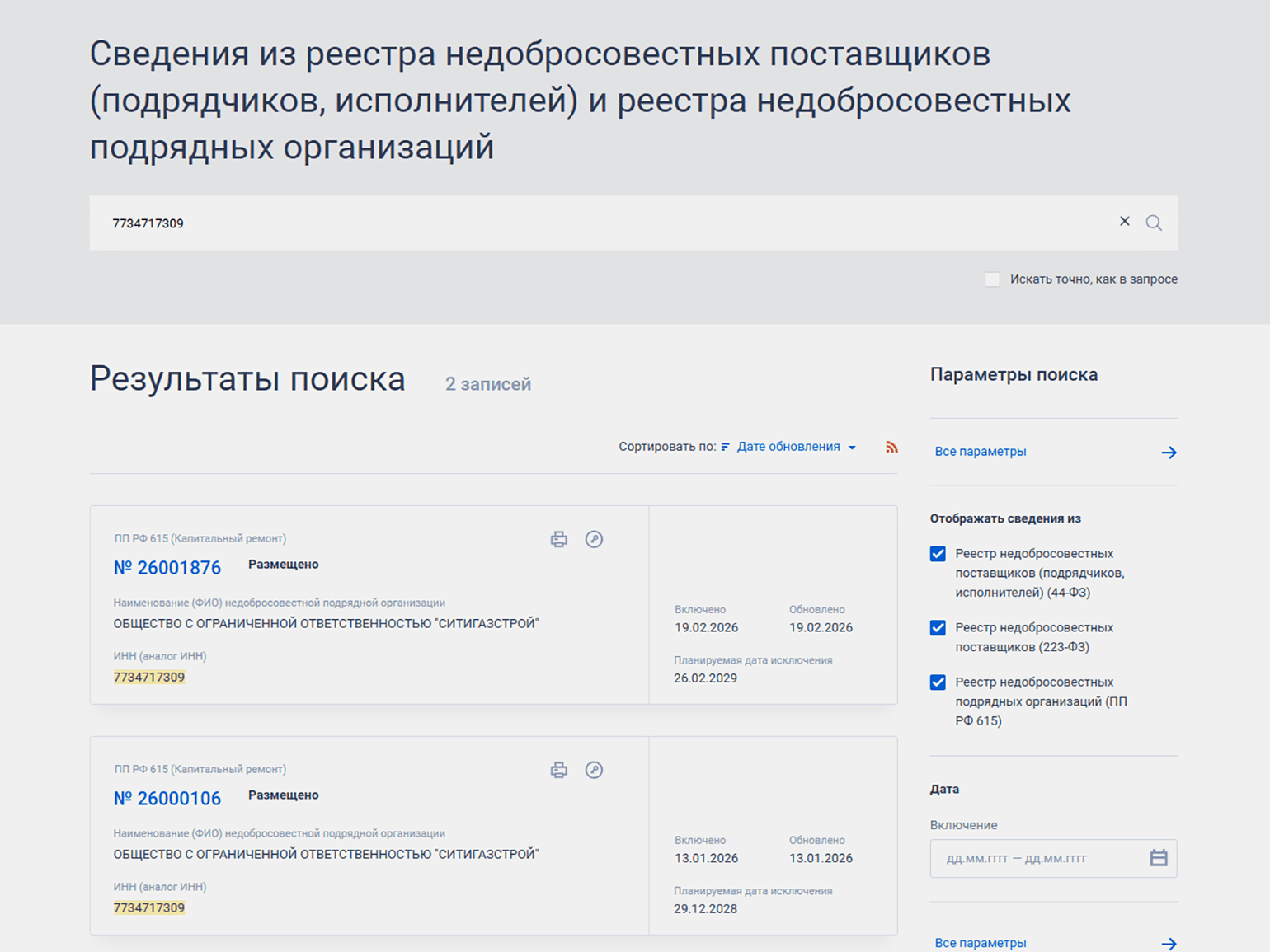Open the 'Дате обновления' sort dropdown
The height and width of the screenshot is (952, 1270).
[x=795, y=447]
